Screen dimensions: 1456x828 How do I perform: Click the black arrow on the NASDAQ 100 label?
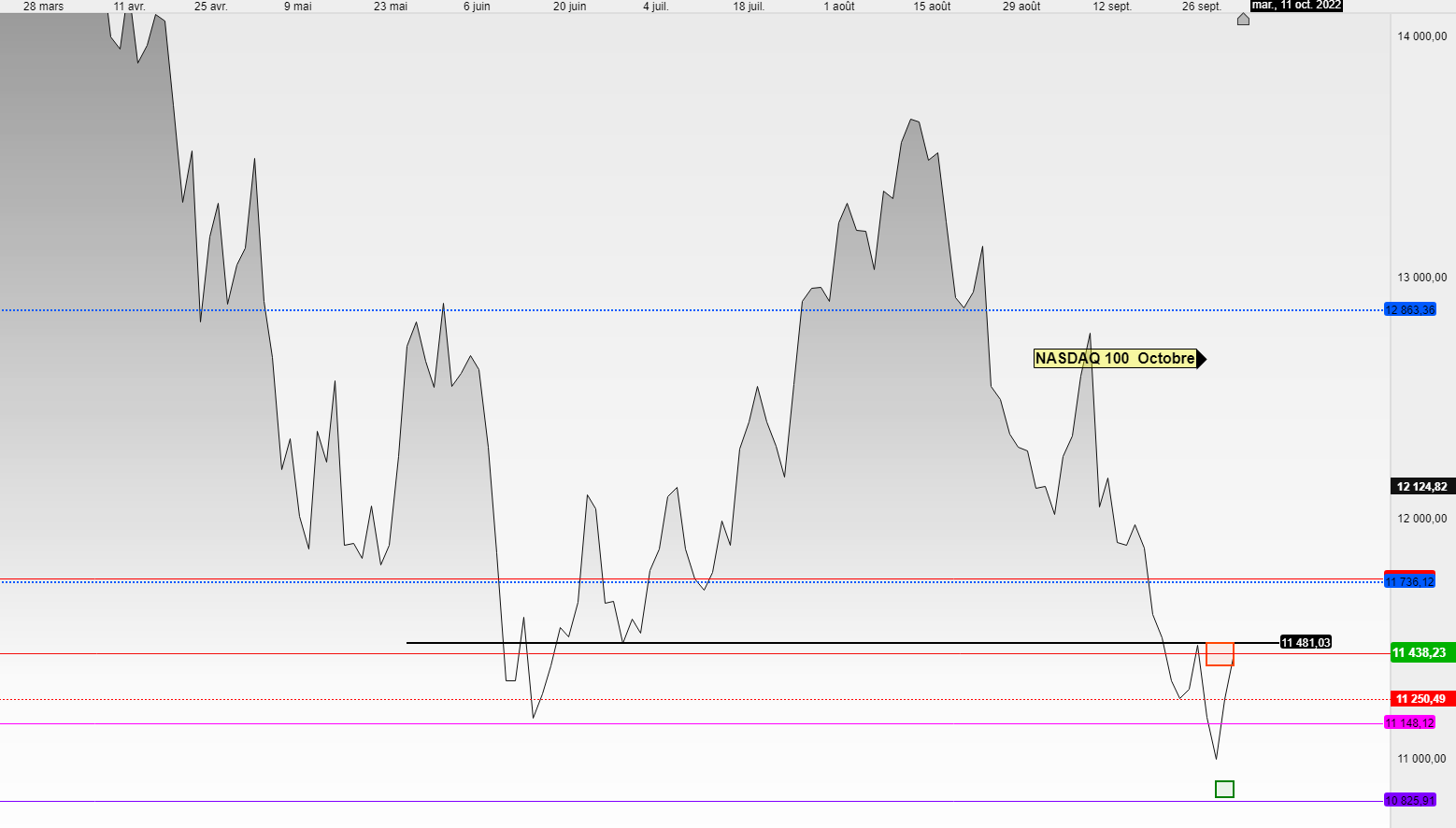click(x=1202, y=359)
